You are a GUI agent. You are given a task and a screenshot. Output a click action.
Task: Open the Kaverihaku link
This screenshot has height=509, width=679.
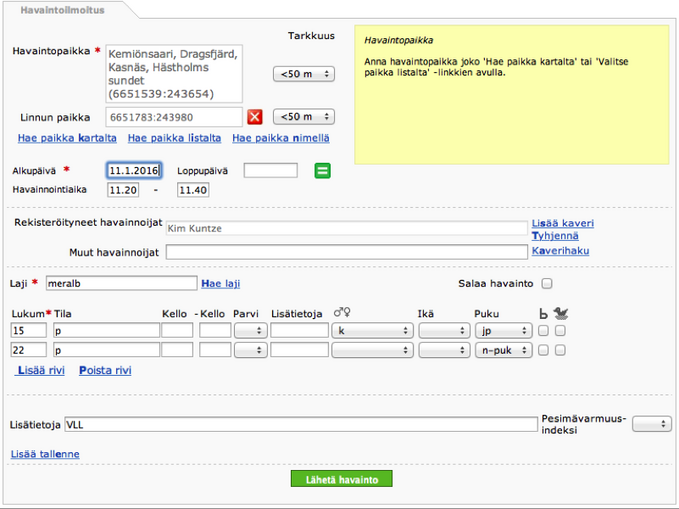(560, 251)
